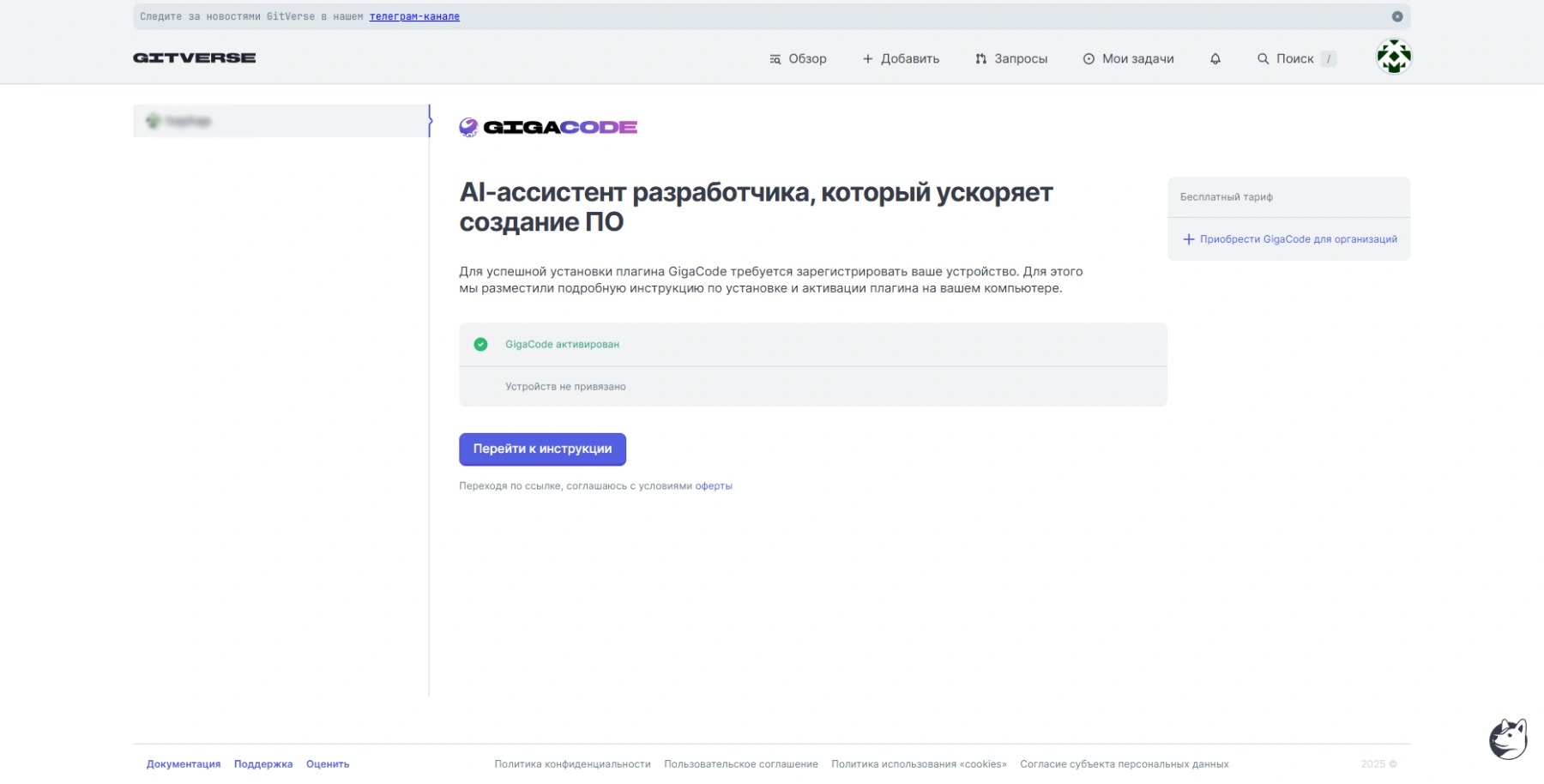Click the GigaCode logo
This screenshot has width=1544, height=784.
coord(548,128)
